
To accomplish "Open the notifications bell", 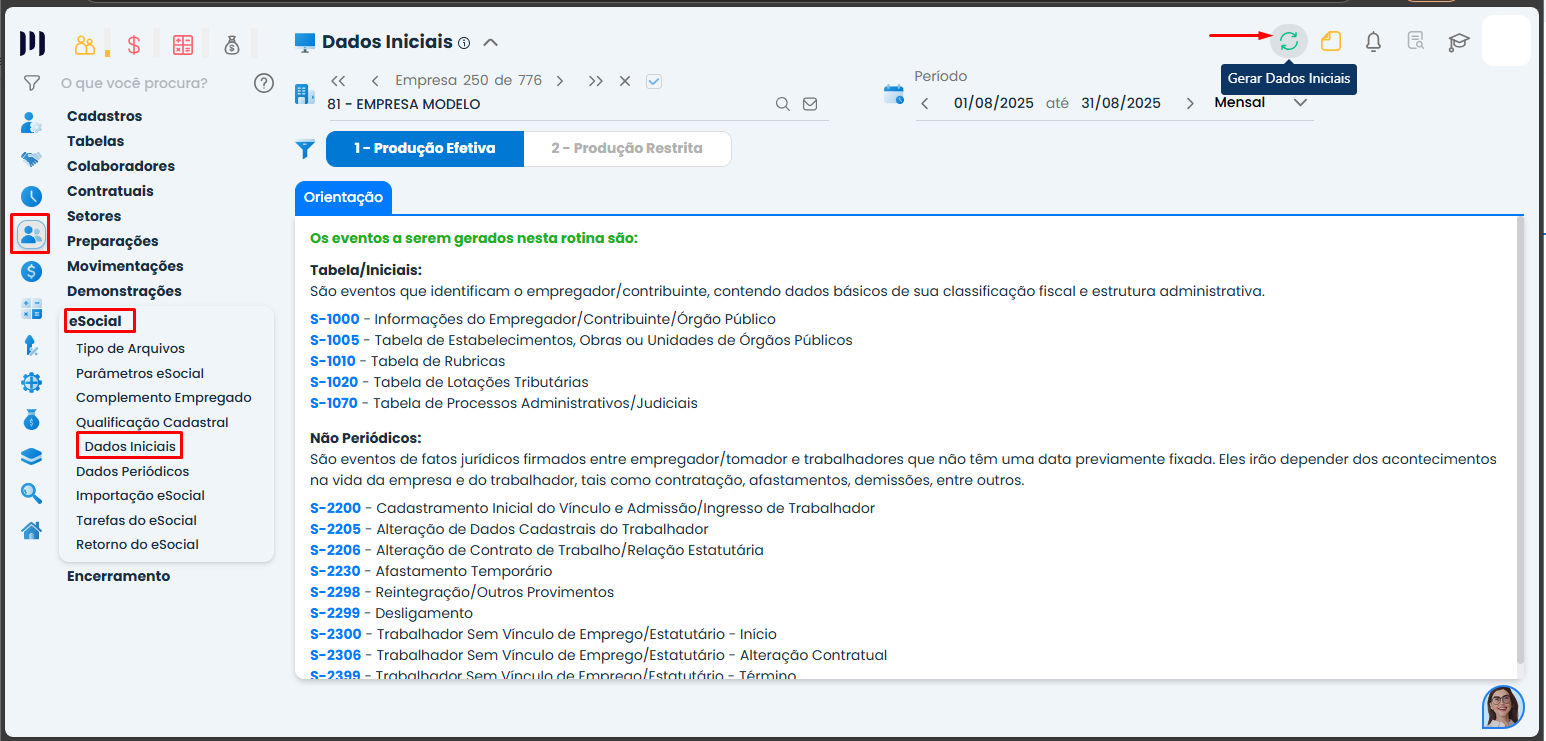I will pos(1373,42).
